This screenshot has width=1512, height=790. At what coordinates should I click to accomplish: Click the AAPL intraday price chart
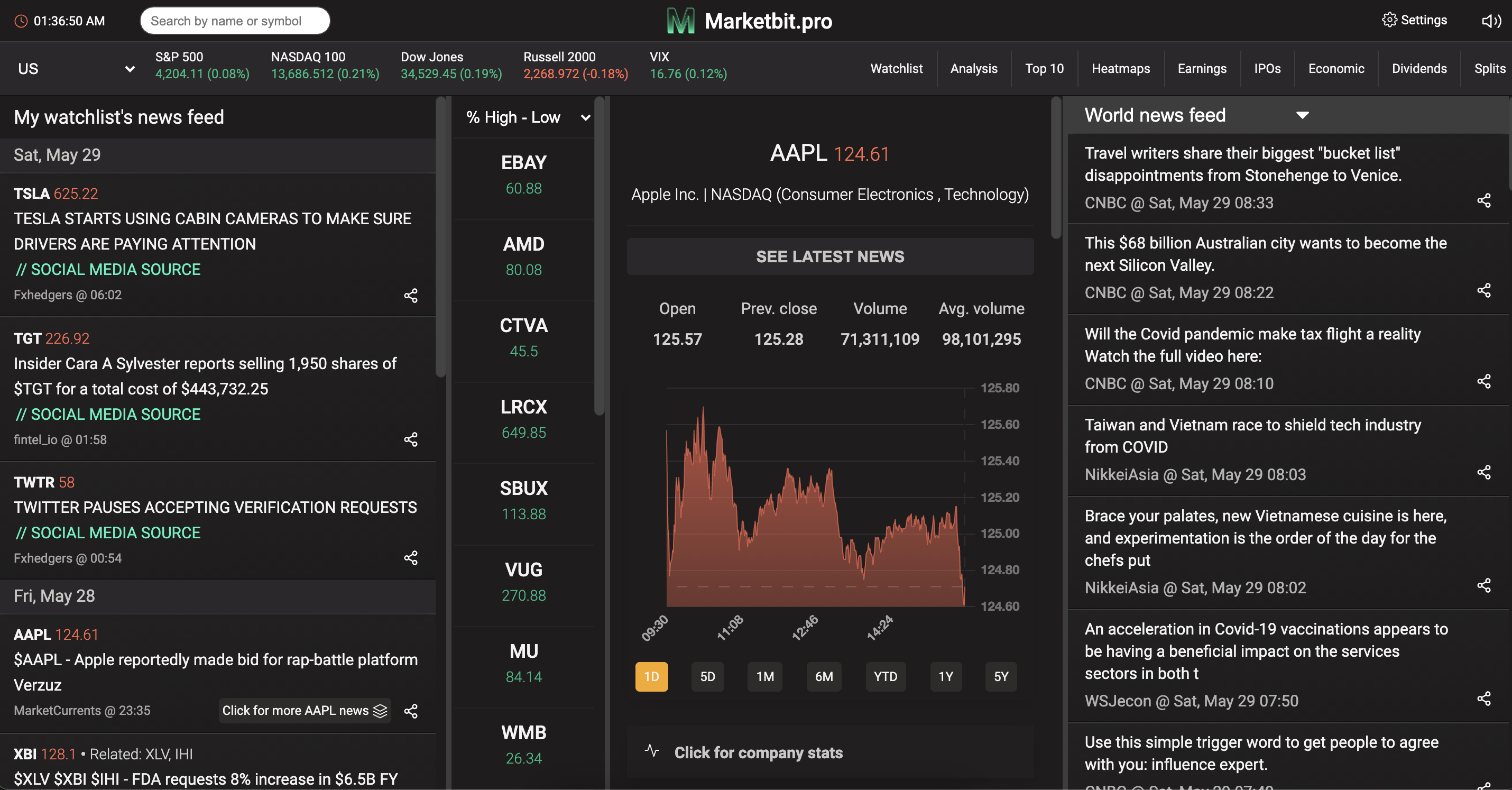816,497
